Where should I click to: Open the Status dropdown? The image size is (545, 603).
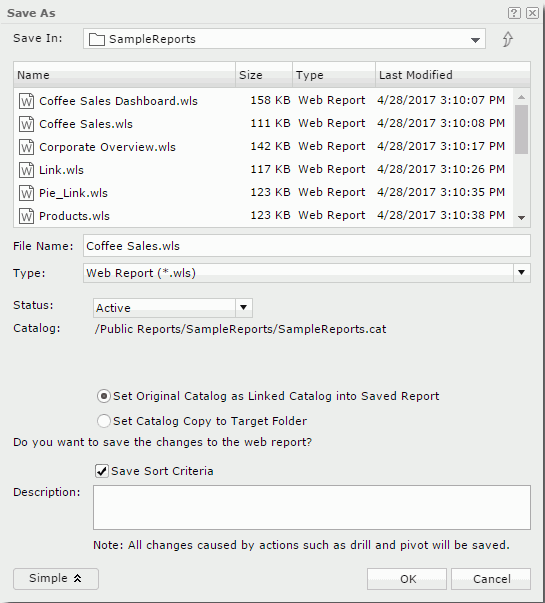243,308
